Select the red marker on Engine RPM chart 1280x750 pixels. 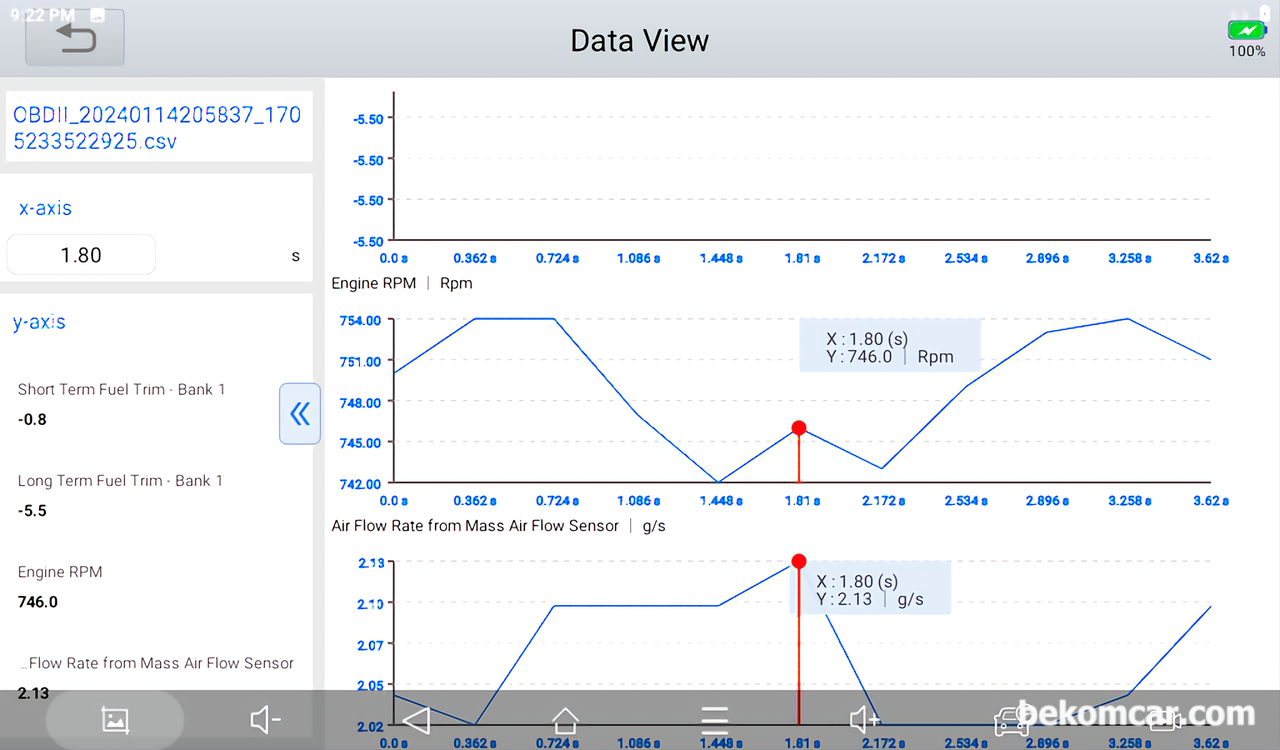[x=799, y=428]
